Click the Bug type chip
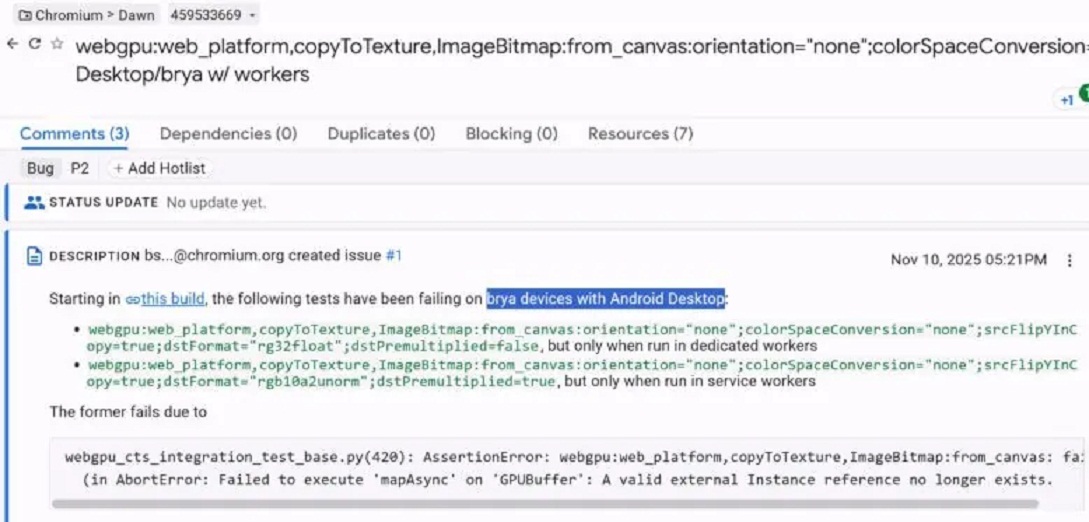The height and width of the screenshot is (522, 1089). coord(41,168)
